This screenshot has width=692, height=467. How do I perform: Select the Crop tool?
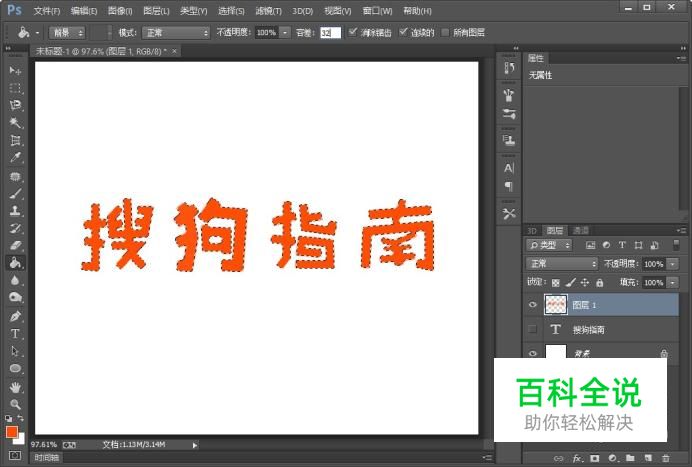coord(15,140)
